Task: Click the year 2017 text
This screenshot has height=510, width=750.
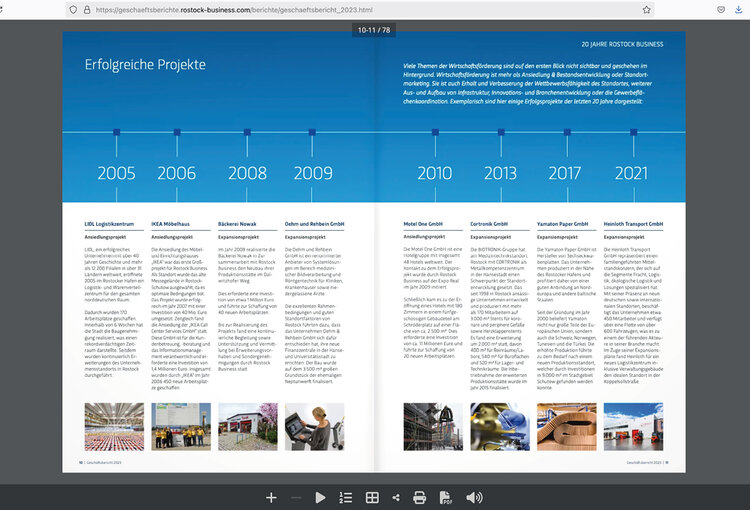Action: [x=565, y=173]
